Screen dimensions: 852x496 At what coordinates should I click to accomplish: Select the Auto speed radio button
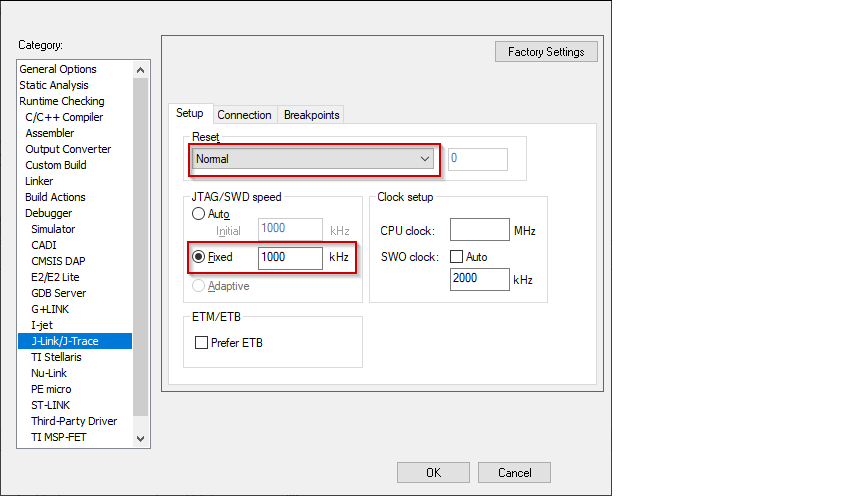coord(199,214)
